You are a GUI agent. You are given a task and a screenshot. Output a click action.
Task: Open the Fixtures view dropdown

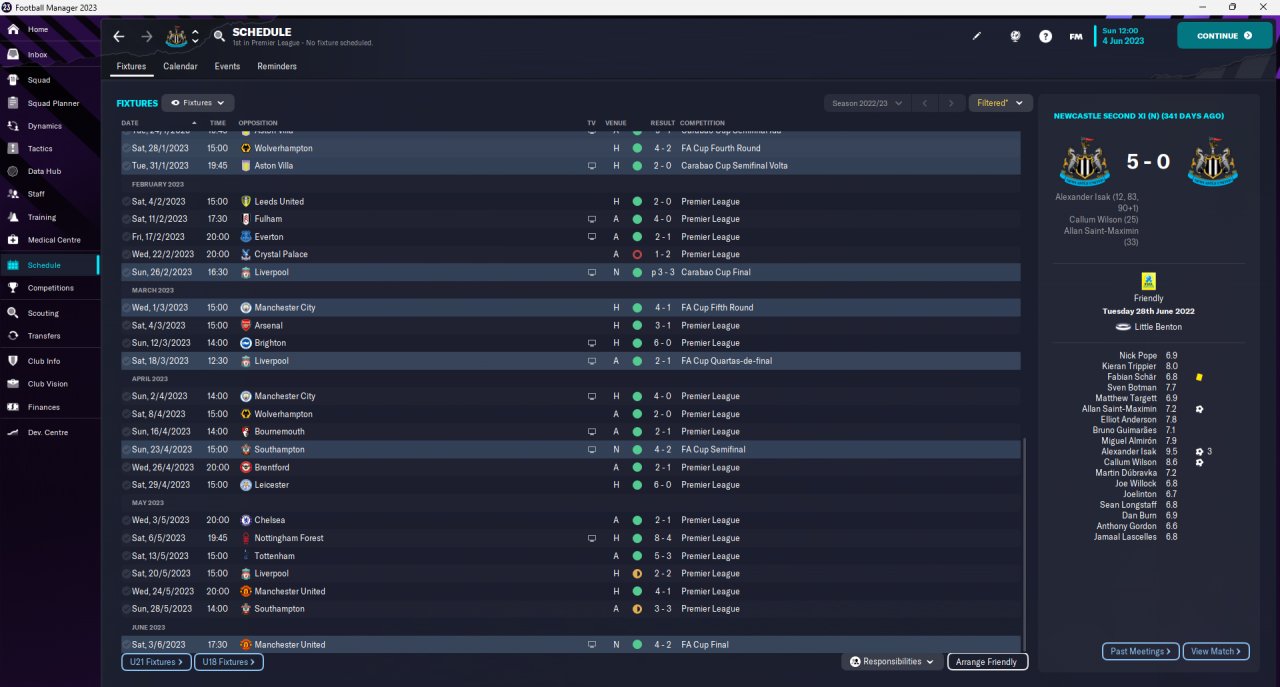click(x=198, y=103)
